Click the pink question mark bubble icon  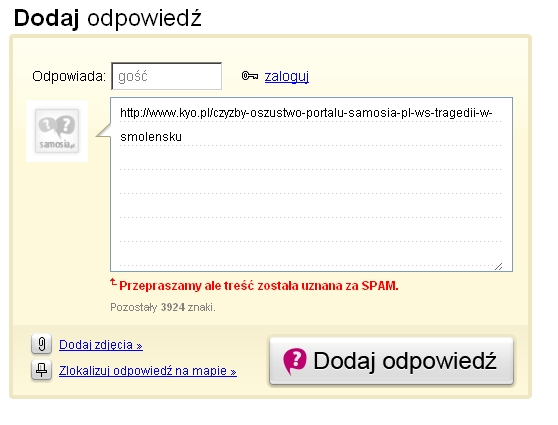point(295,361)
